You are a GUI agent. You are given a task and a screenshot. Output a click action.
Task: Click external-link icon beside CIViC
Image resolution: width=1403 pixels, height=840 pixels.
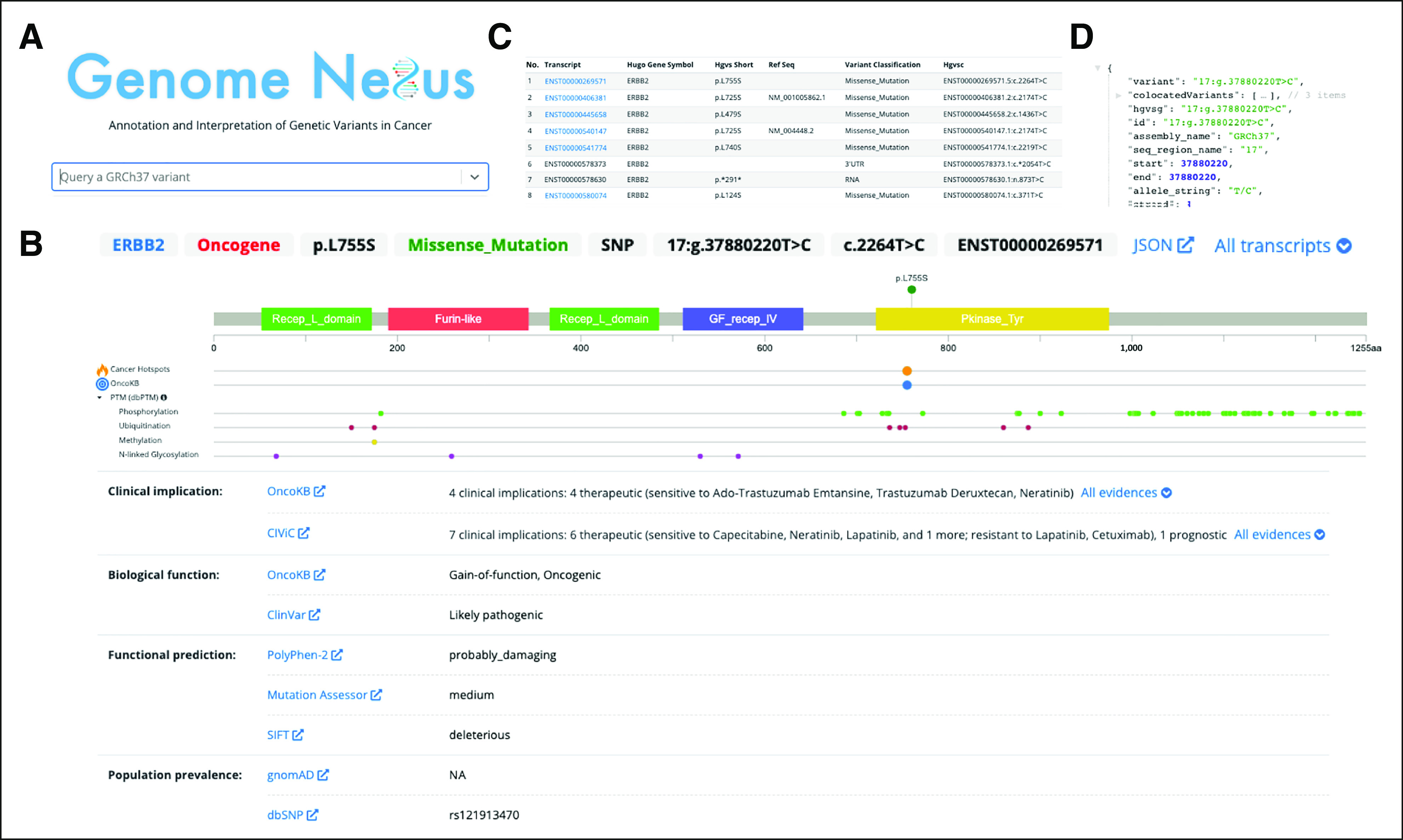pos(304,533)
